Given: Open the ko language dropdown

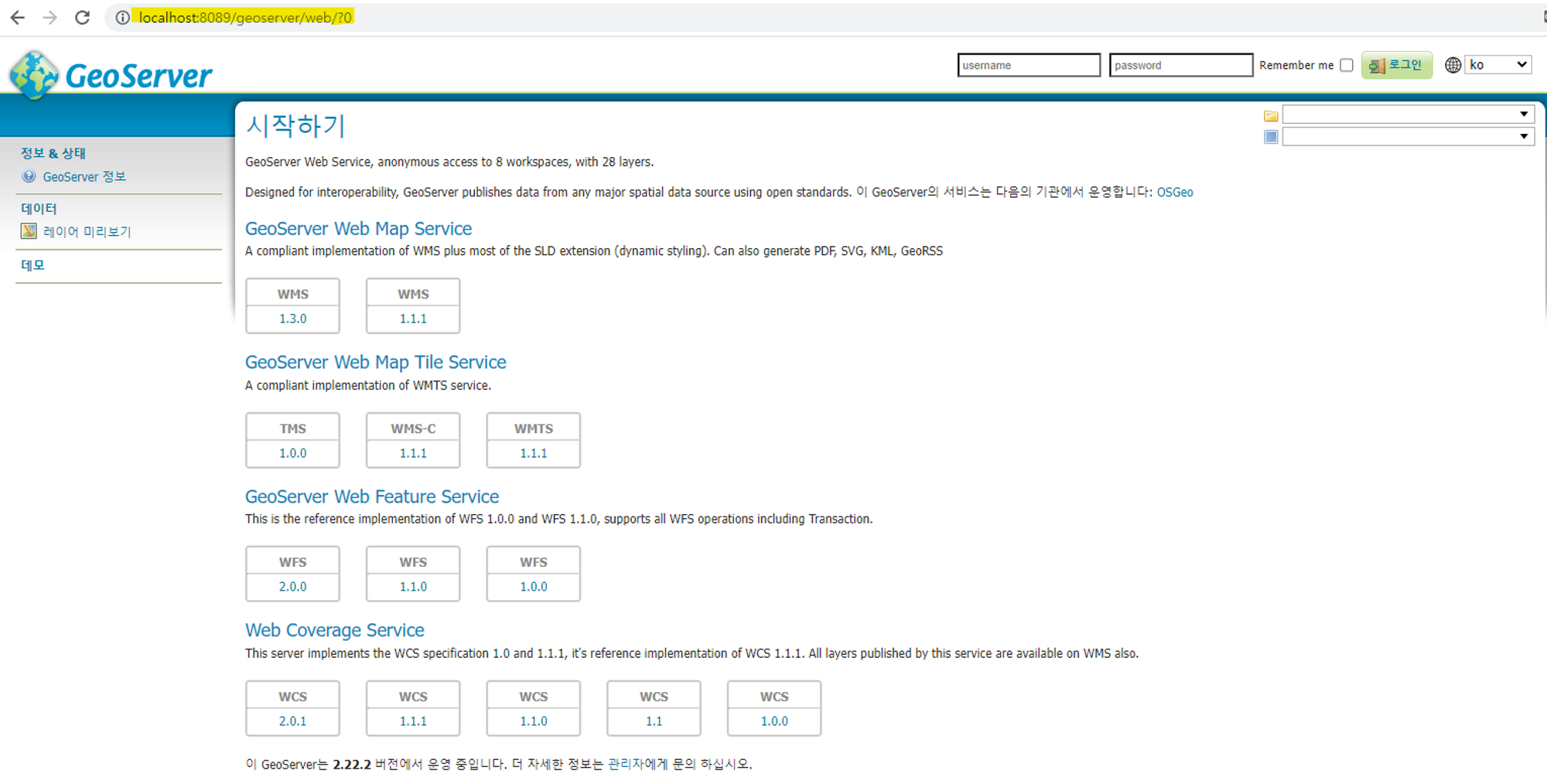Looking at the screenshot, I should [x=1498, y=65].
